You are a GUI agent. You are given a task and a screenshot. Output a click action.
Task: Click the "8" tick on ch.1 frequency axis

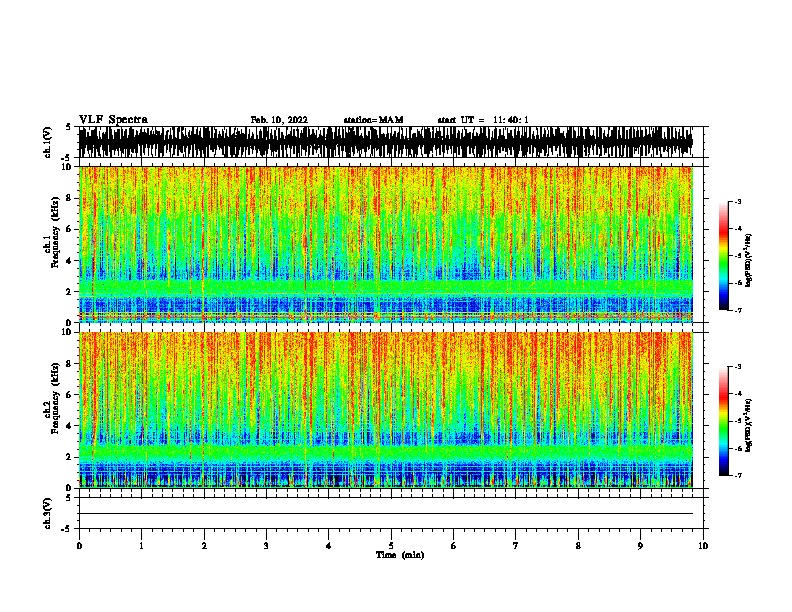(70, 198)
